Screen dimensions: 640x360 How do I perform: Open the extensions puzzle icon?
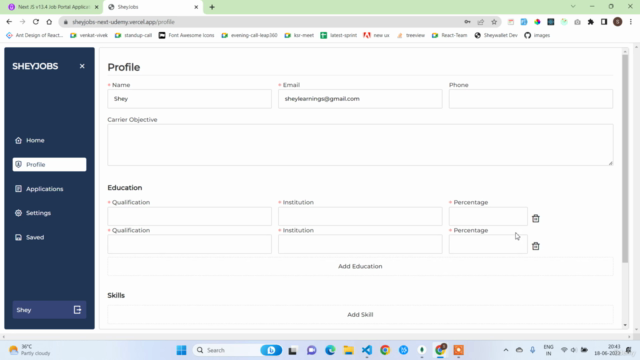click(x=591, y=22)
